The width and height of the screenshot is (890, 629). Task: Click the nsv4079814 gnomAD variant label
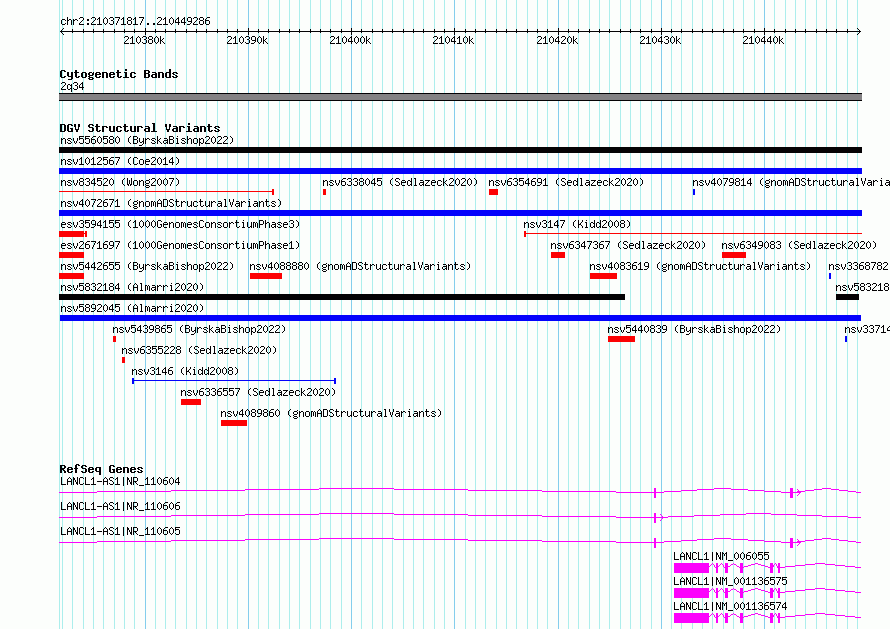[x=791, y=182]
